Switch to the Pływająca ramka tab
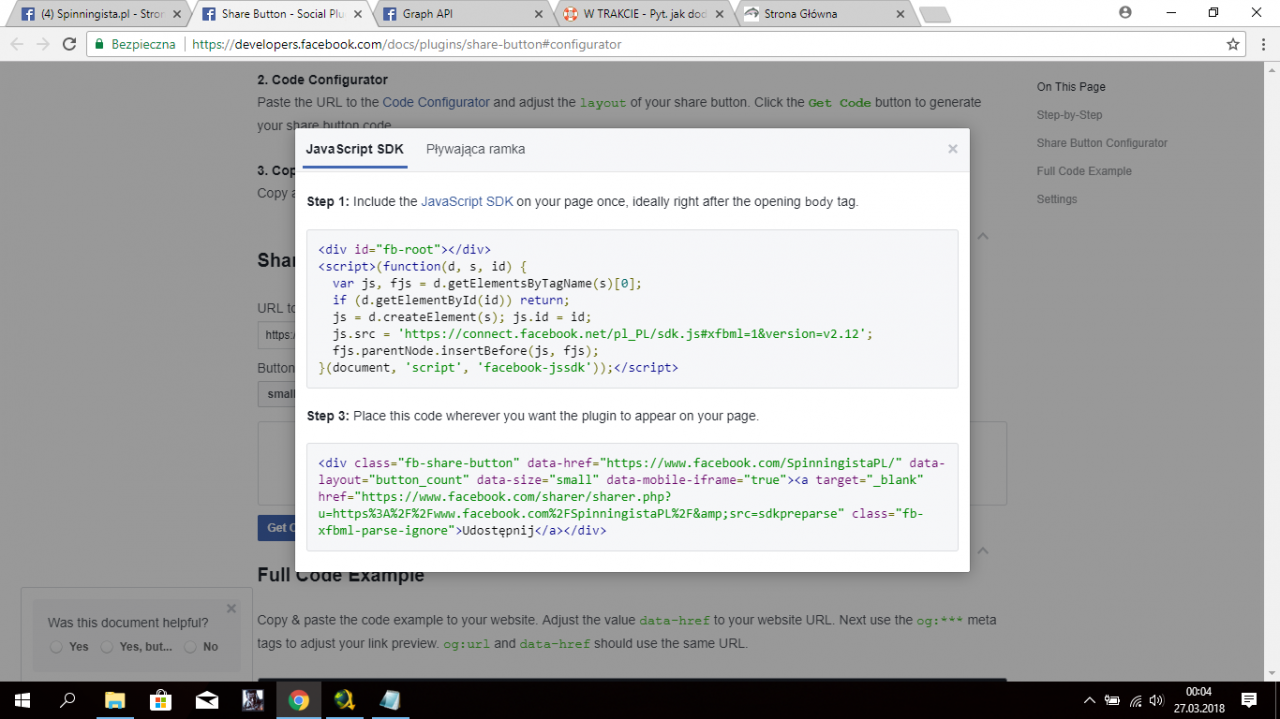This screenshot has width=1280, height=719. pyautogui.click(x=475, y=149)
